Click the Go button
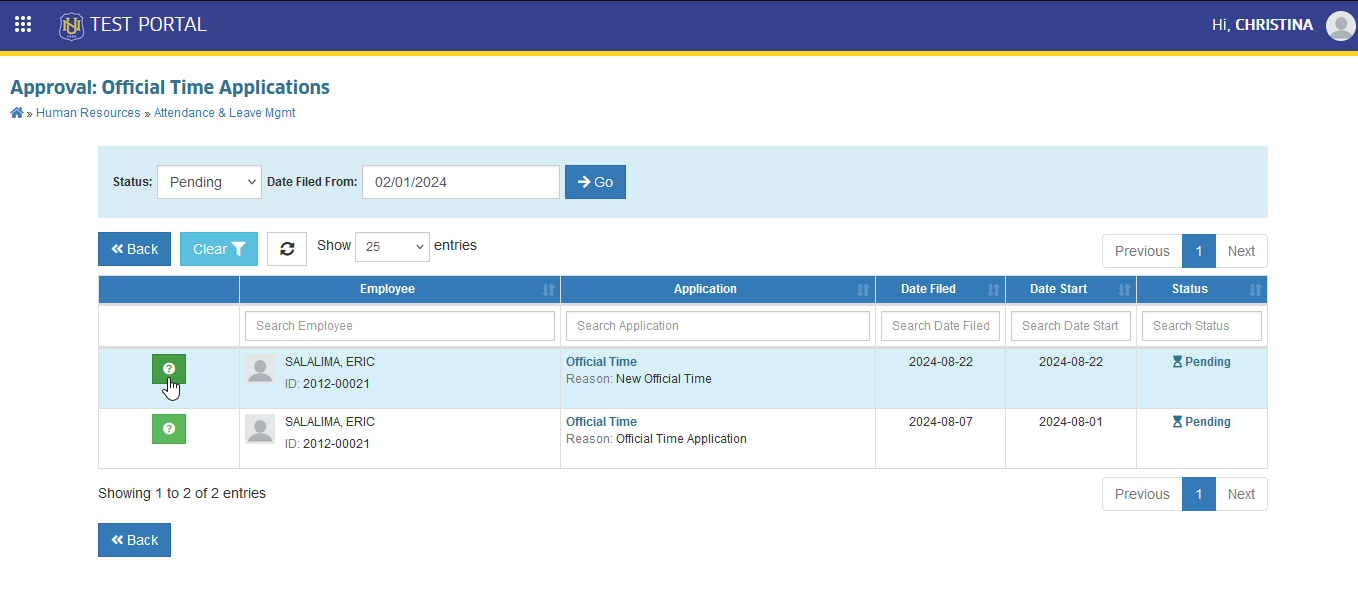1358x600 pixels. [x=595, y=182]
